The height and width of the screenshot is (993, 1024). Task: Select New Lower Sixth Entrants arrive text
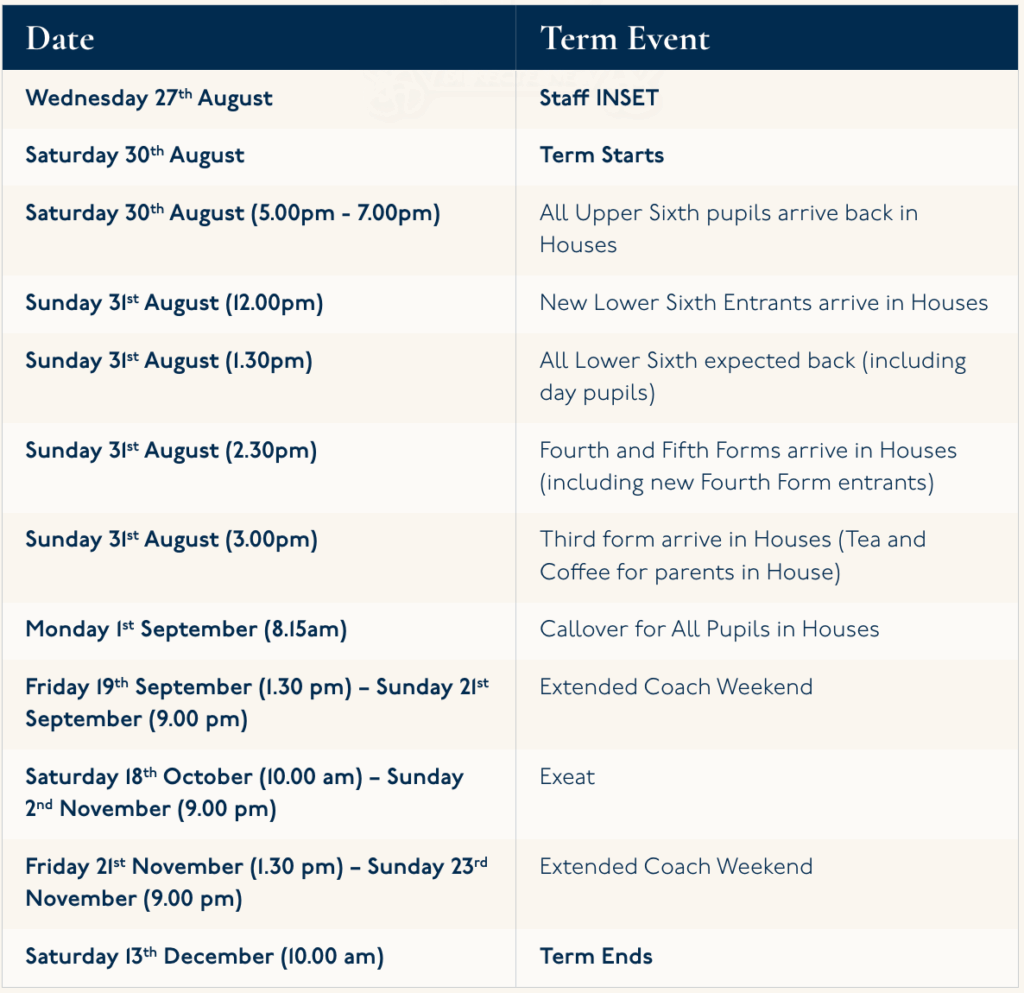point(763,303)
